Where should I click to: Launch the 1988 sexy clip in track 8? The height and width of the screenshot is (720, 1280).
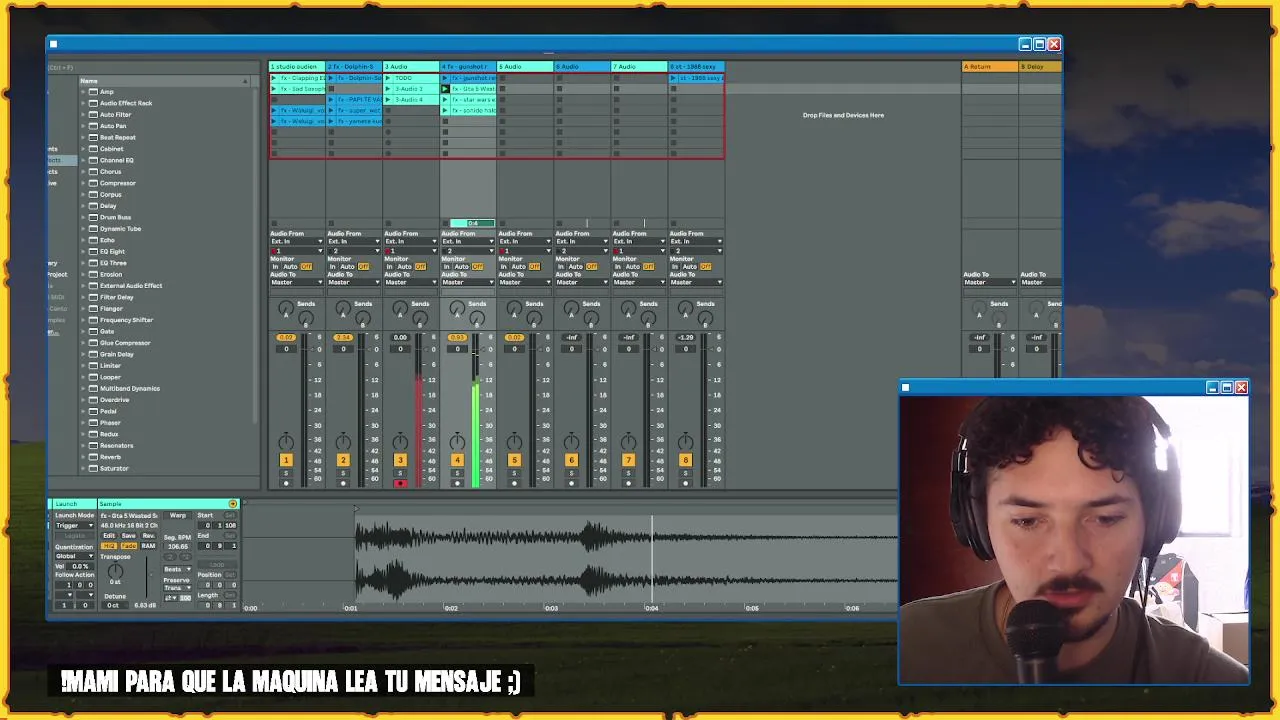(x=673, y=78)
